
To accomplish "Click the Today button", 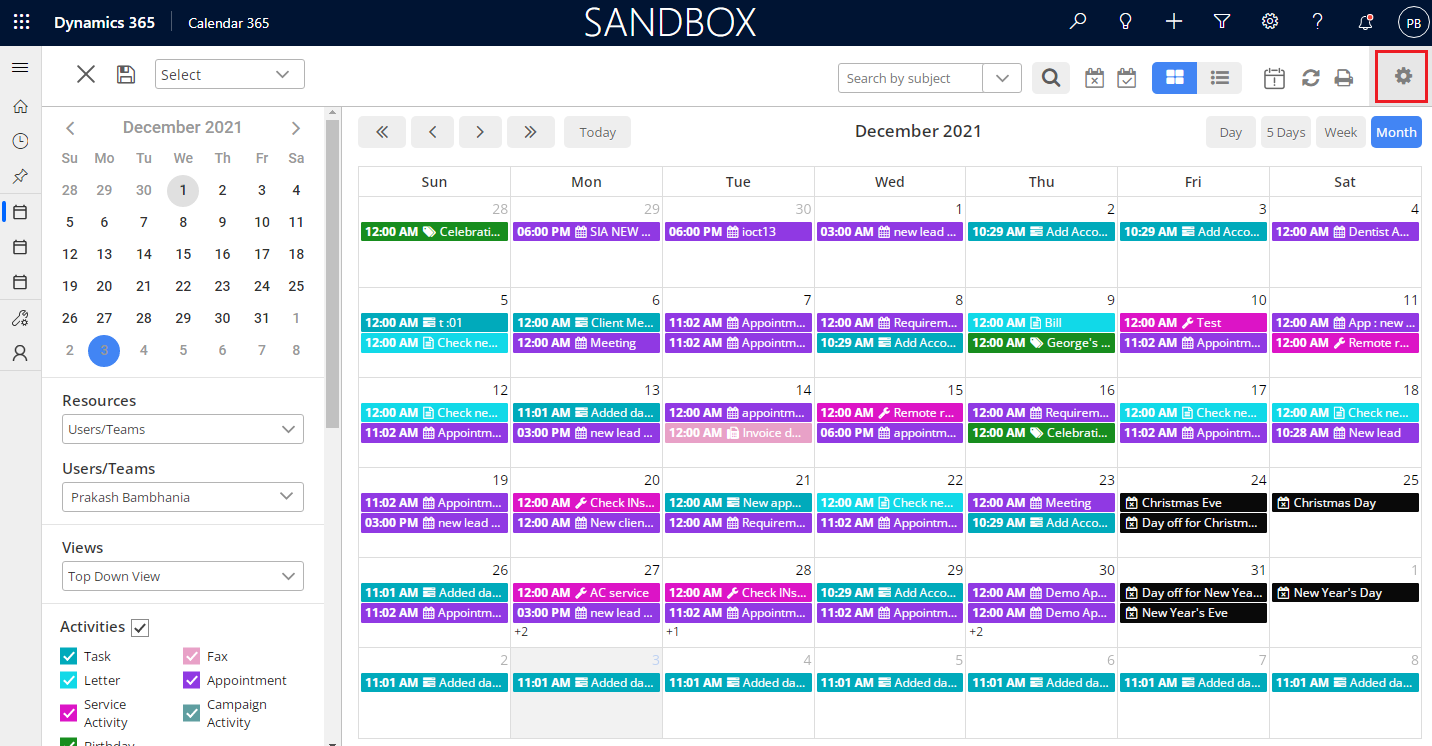I will point(597,132).
